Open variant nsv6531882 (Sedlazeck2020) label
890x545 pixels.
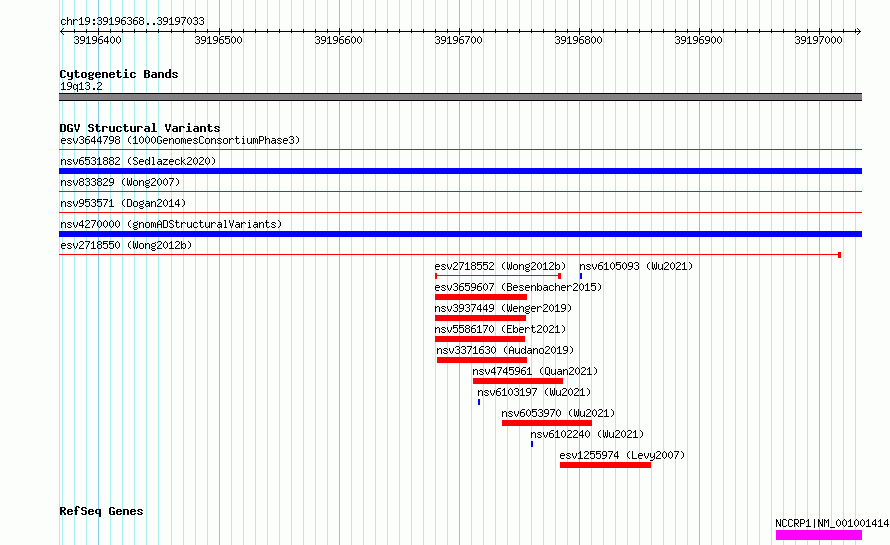(x=138, y=161)
